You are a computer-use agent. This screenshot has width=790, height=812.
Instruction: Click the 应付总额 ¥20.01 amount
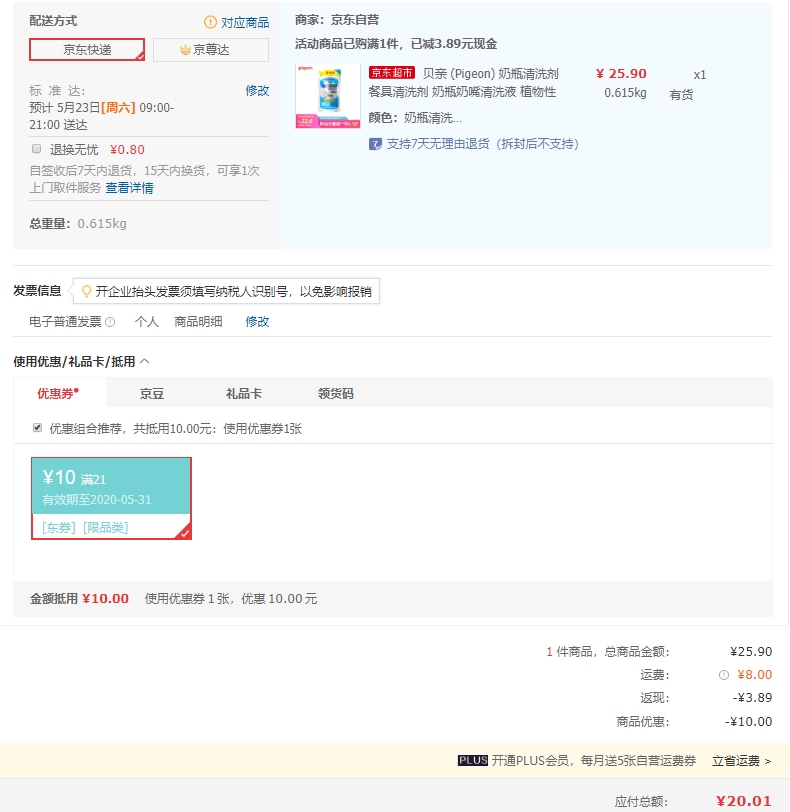point(743,801)
